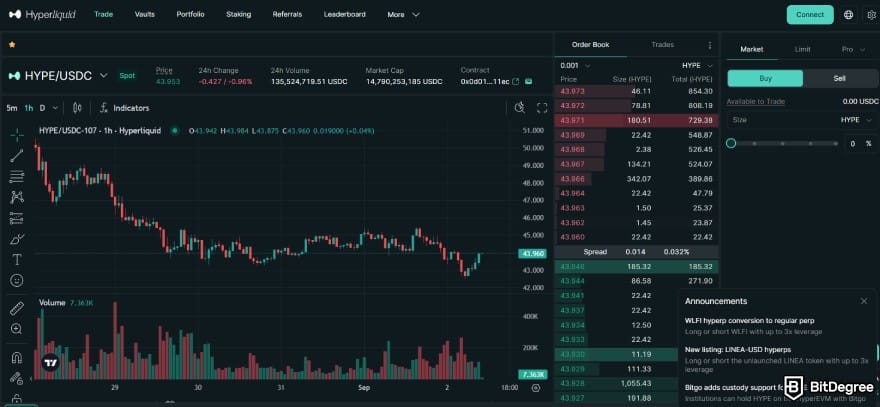Click the Hyperliquid logo
Screen dimensions: 880x407
[x=42, y=15]
